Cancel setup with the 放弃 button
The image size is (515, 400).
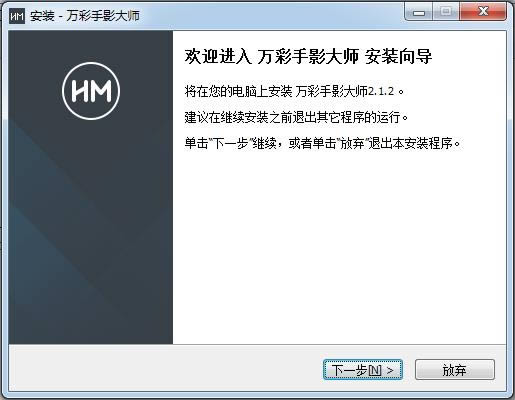point(455,369)
